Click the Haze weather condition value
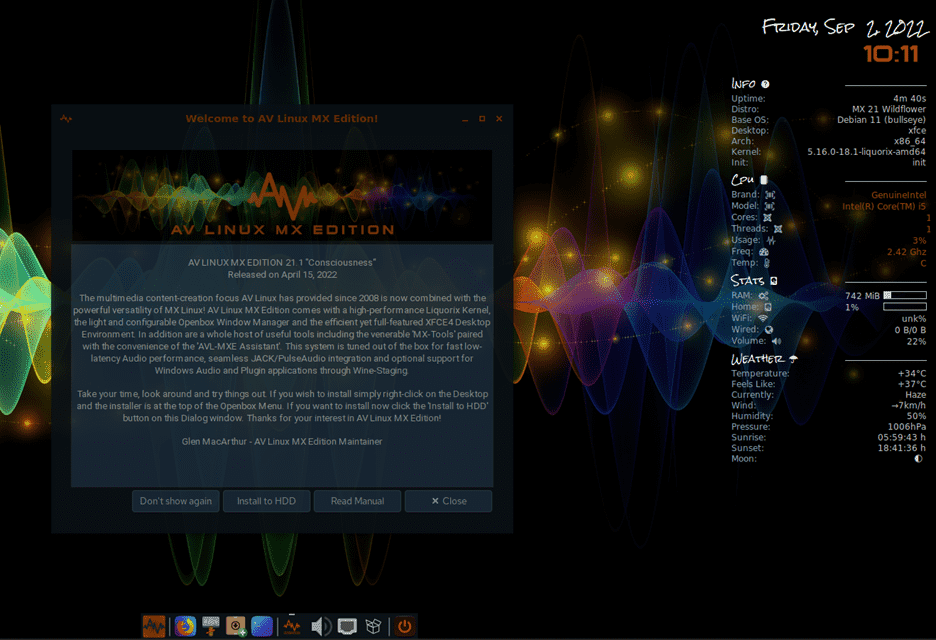Screen dimensions: 936x640 coord(915,395)
